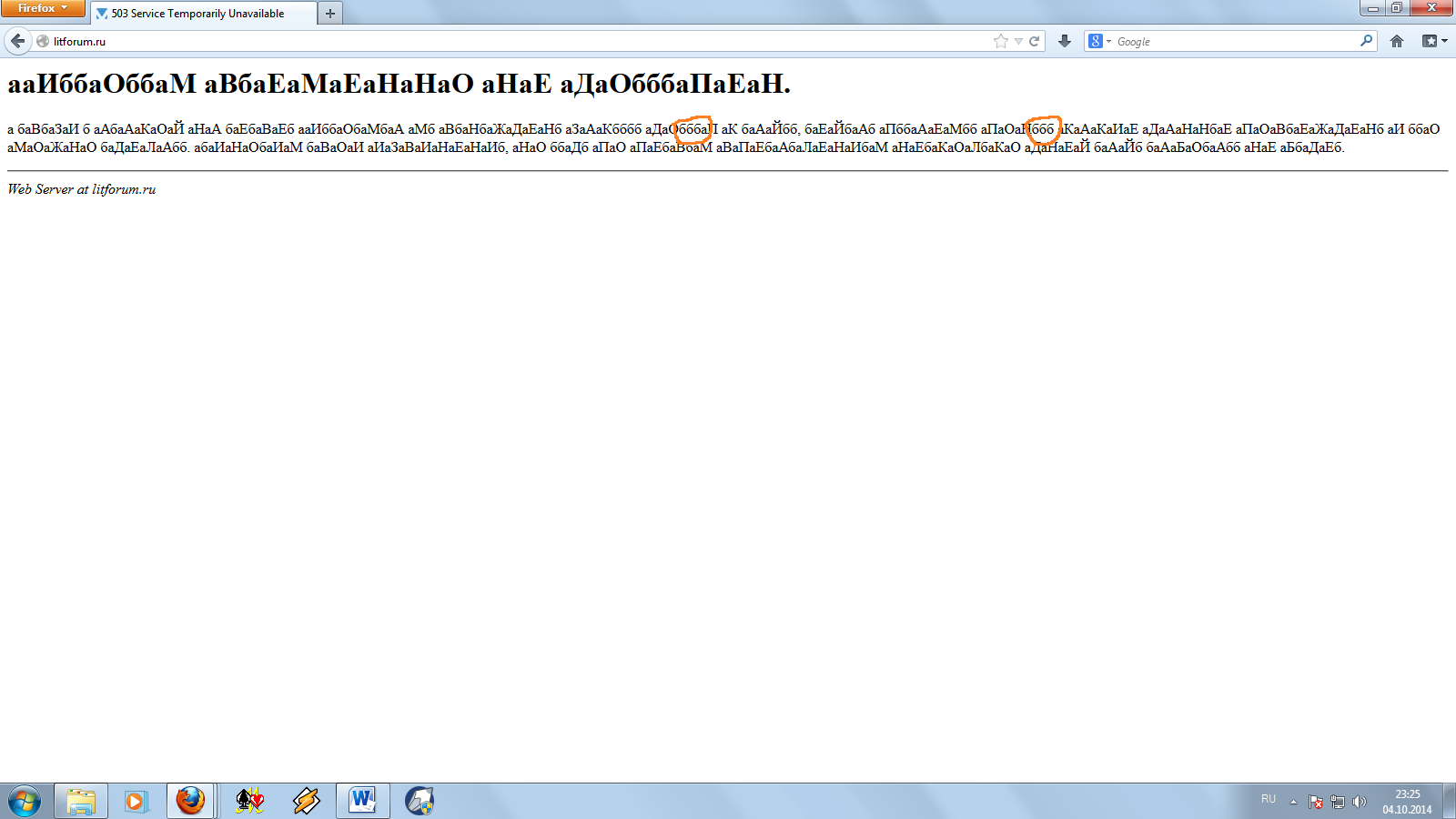
Task: Reload the page with the refresh icon
Action: 1035,41
